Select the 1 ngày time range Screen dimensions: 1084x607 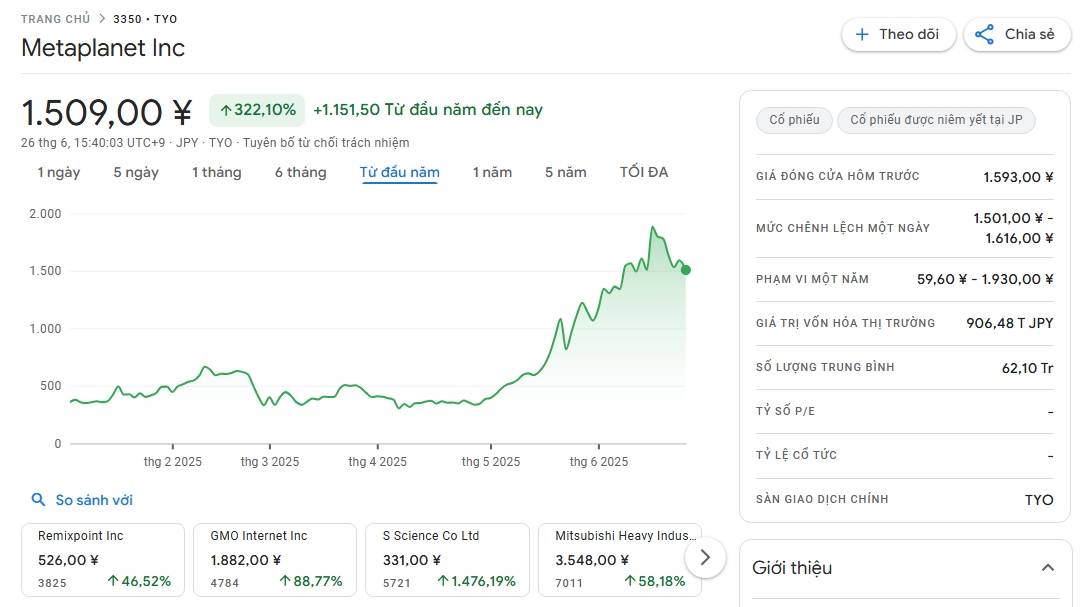pos(59,172)
